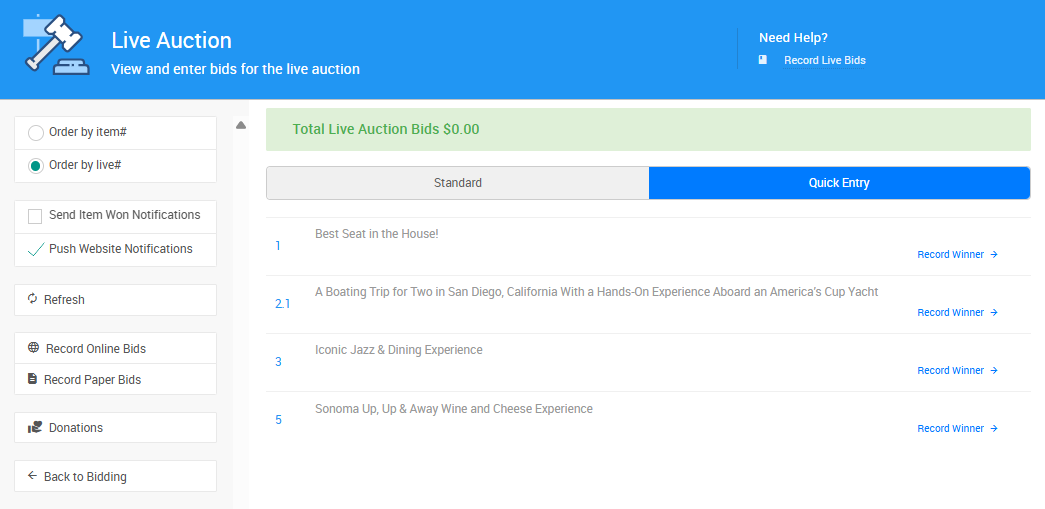Click Record Winner for Iconic Jazz & Dining Experience
Screen dimensions: 1045x509
pos(950,370)
